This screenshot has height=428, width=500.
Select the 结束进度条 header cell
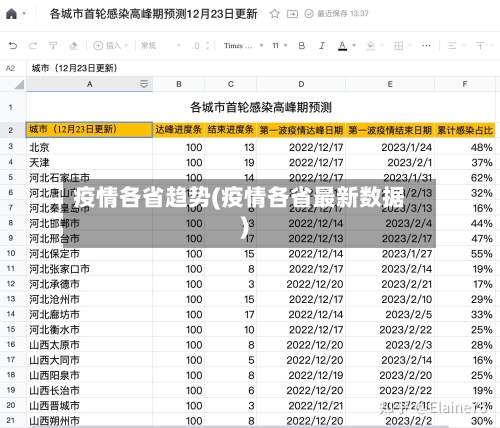[231, 130]
